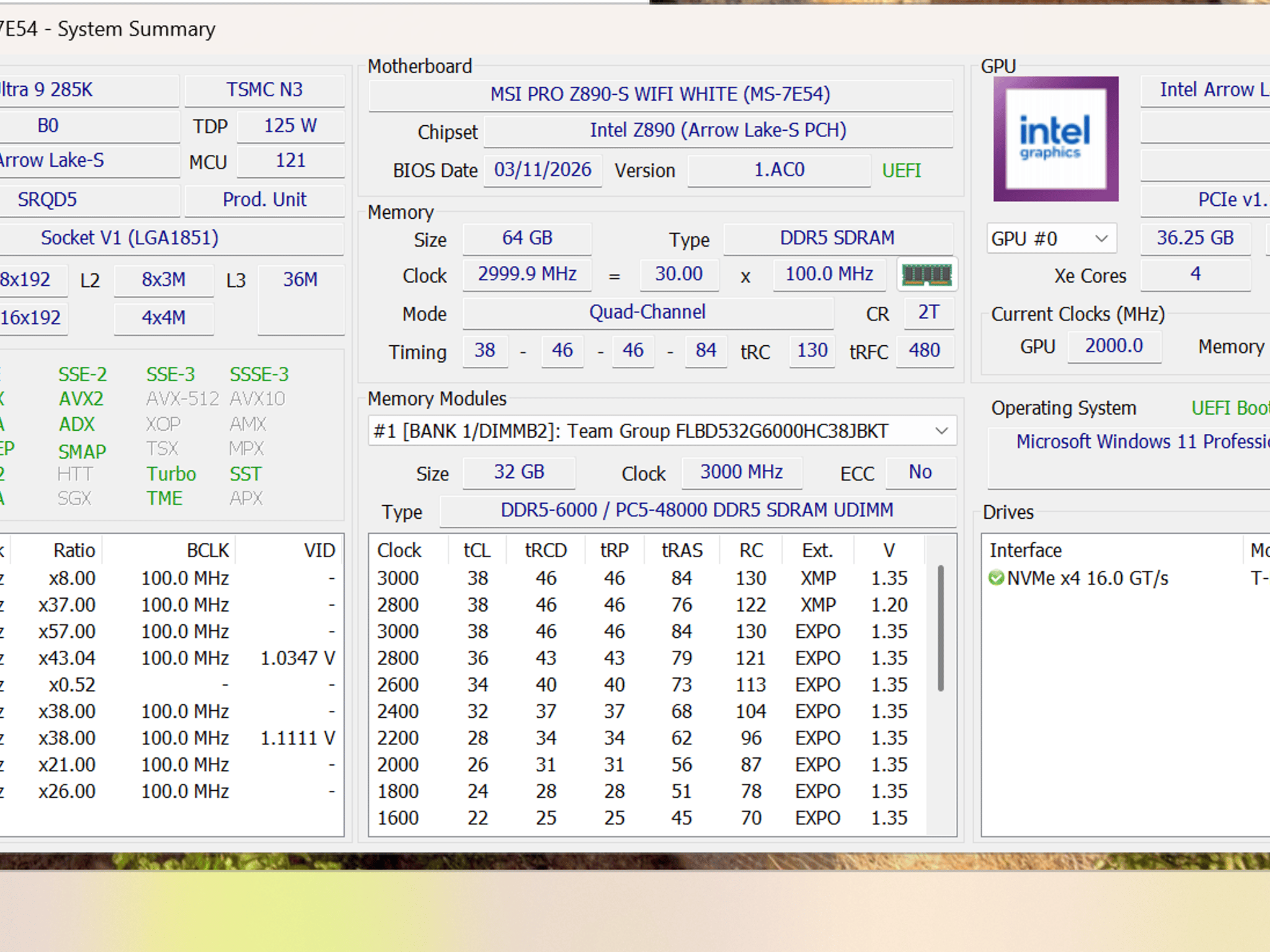Image resolution: width=1270 pixels, height=952 pixels.
Task: Click the AVX2 feature label
Action: 81,399
